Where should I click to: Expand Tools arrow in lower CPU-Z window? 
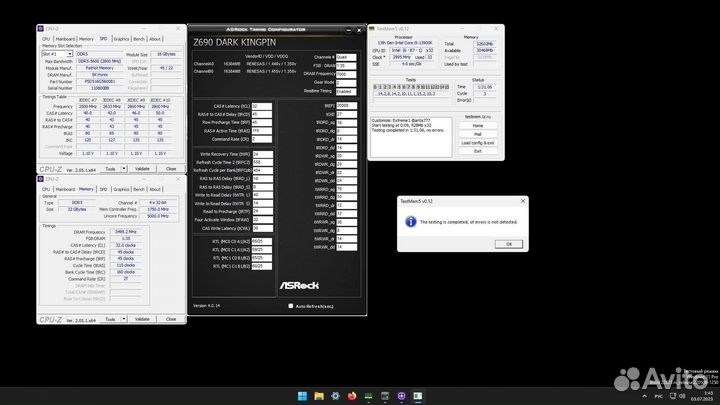[x=124, y=319]
